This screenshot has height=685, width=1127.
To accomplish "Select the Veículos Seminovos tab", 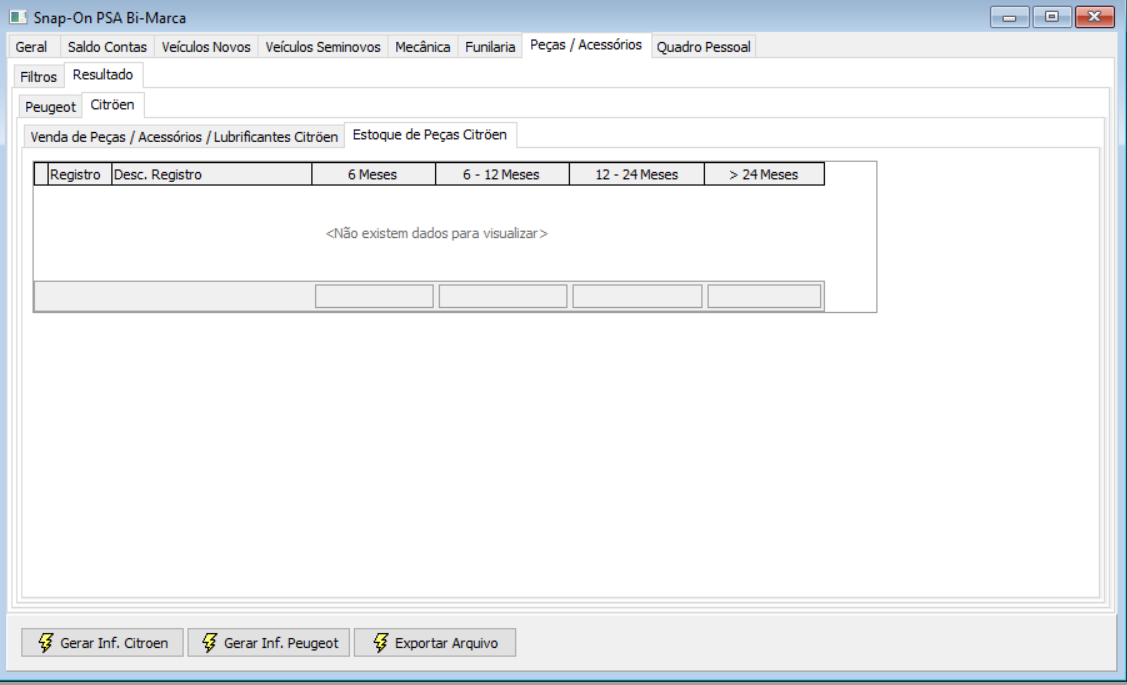I will [323, 47].
